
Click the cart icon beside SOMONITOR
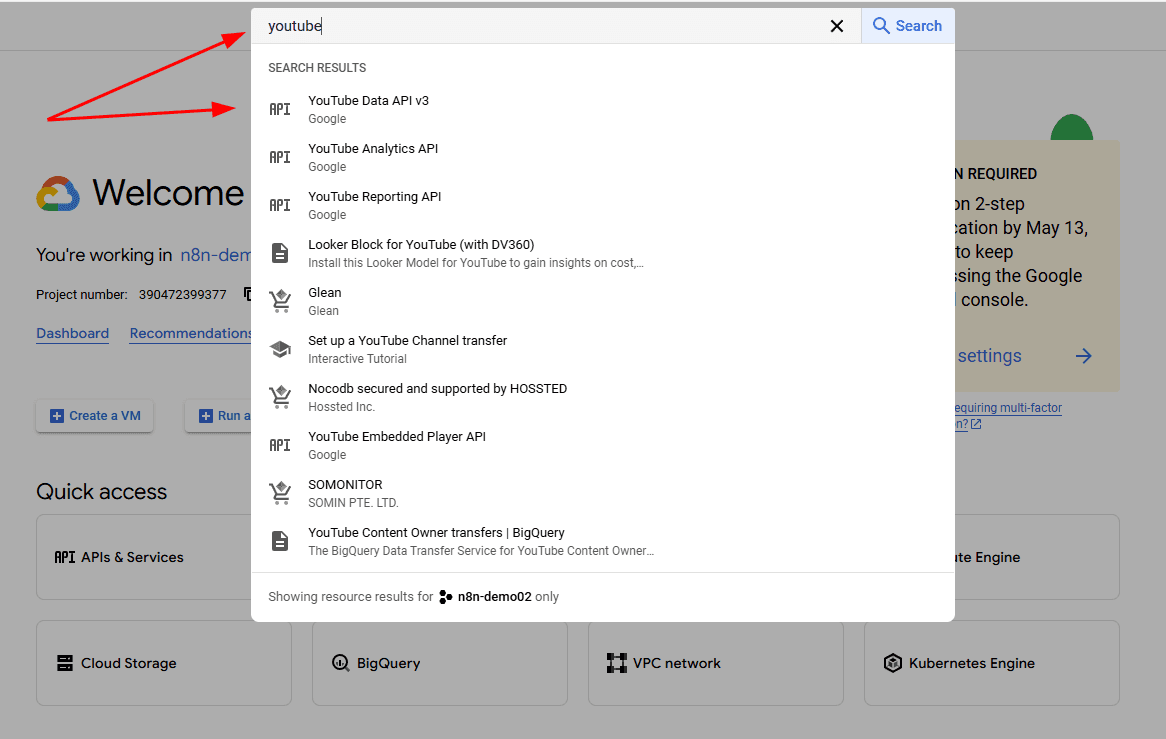(x=280, y=492)
